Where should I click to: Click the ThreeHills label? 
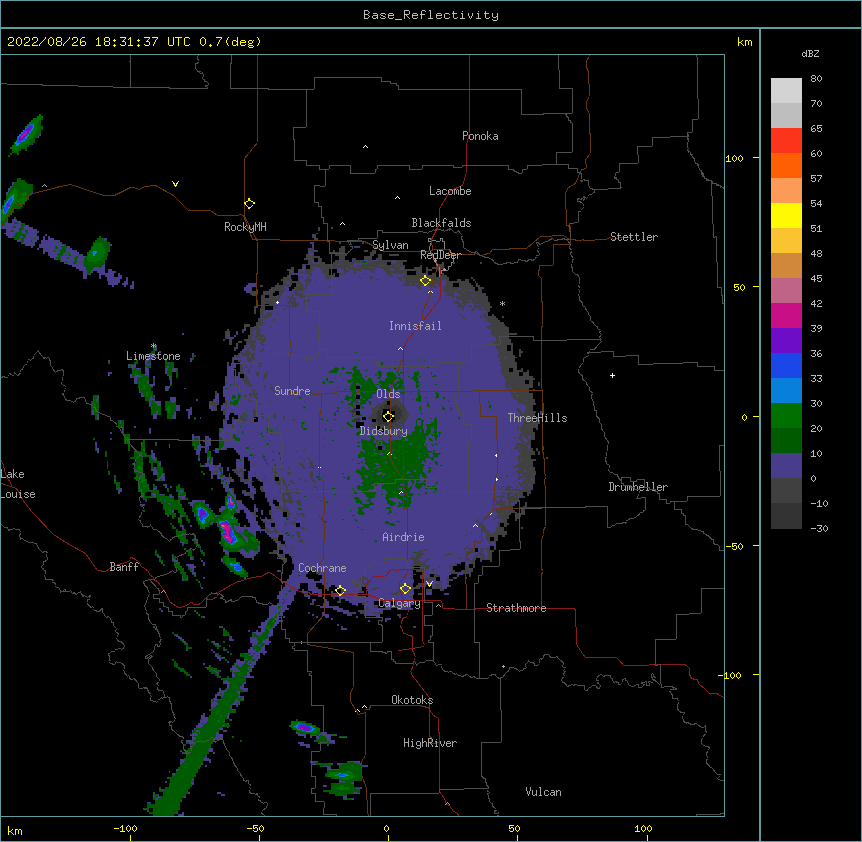pos(537,418)
